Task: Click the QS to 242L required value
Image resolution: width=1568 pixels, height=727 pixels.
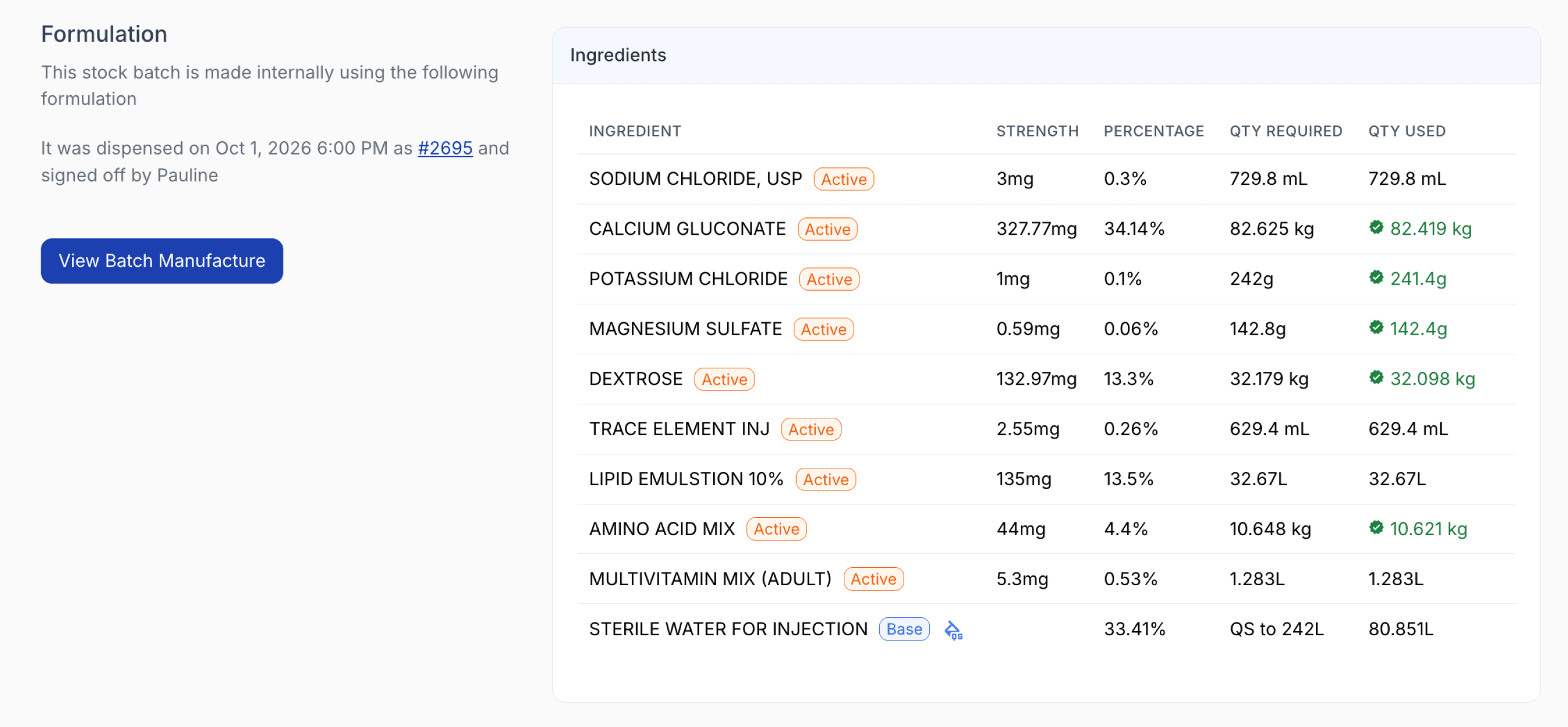Action: [1276, 629]
